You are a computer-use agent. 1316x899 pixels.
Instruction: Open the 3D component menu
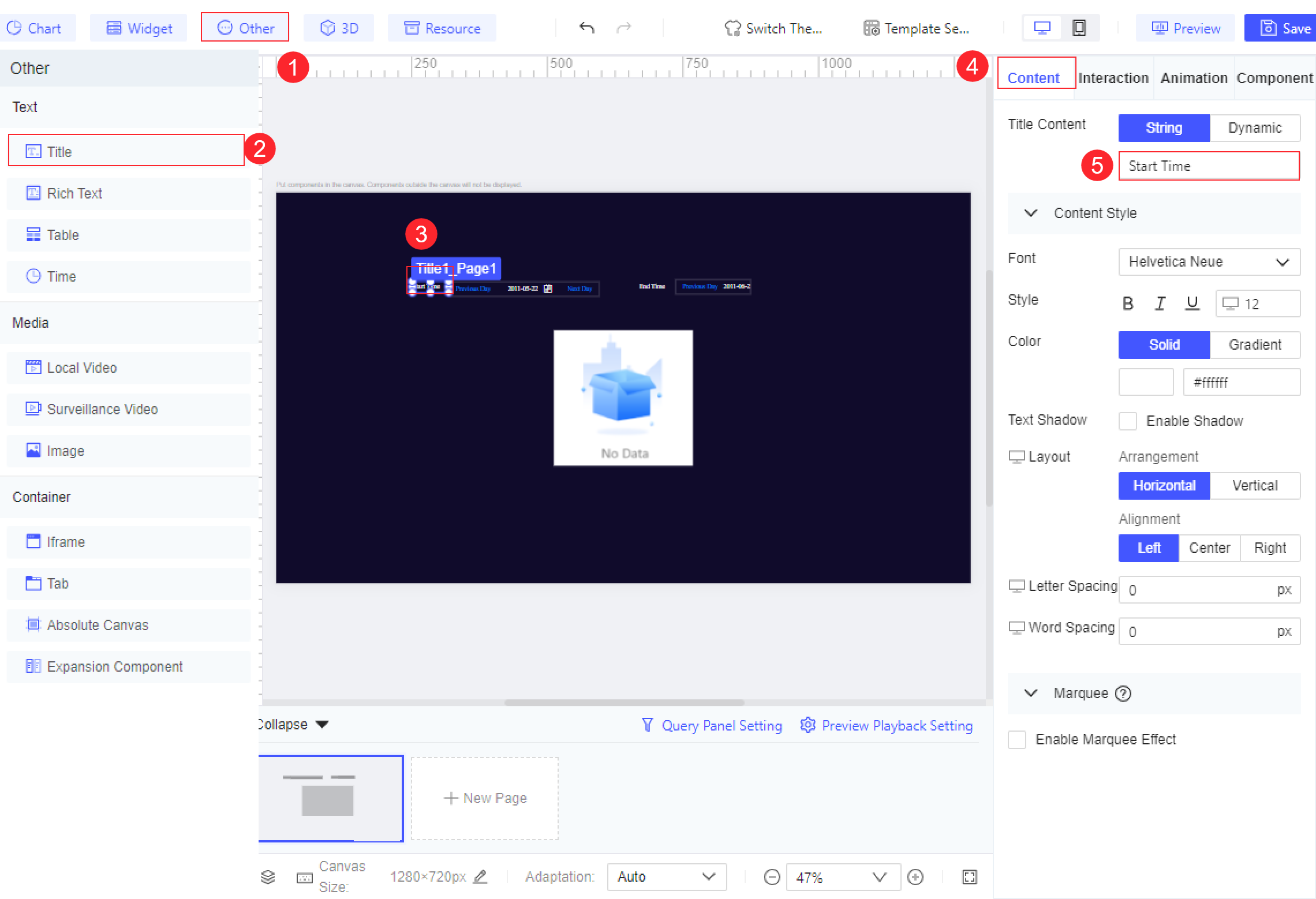coord(339,27)
